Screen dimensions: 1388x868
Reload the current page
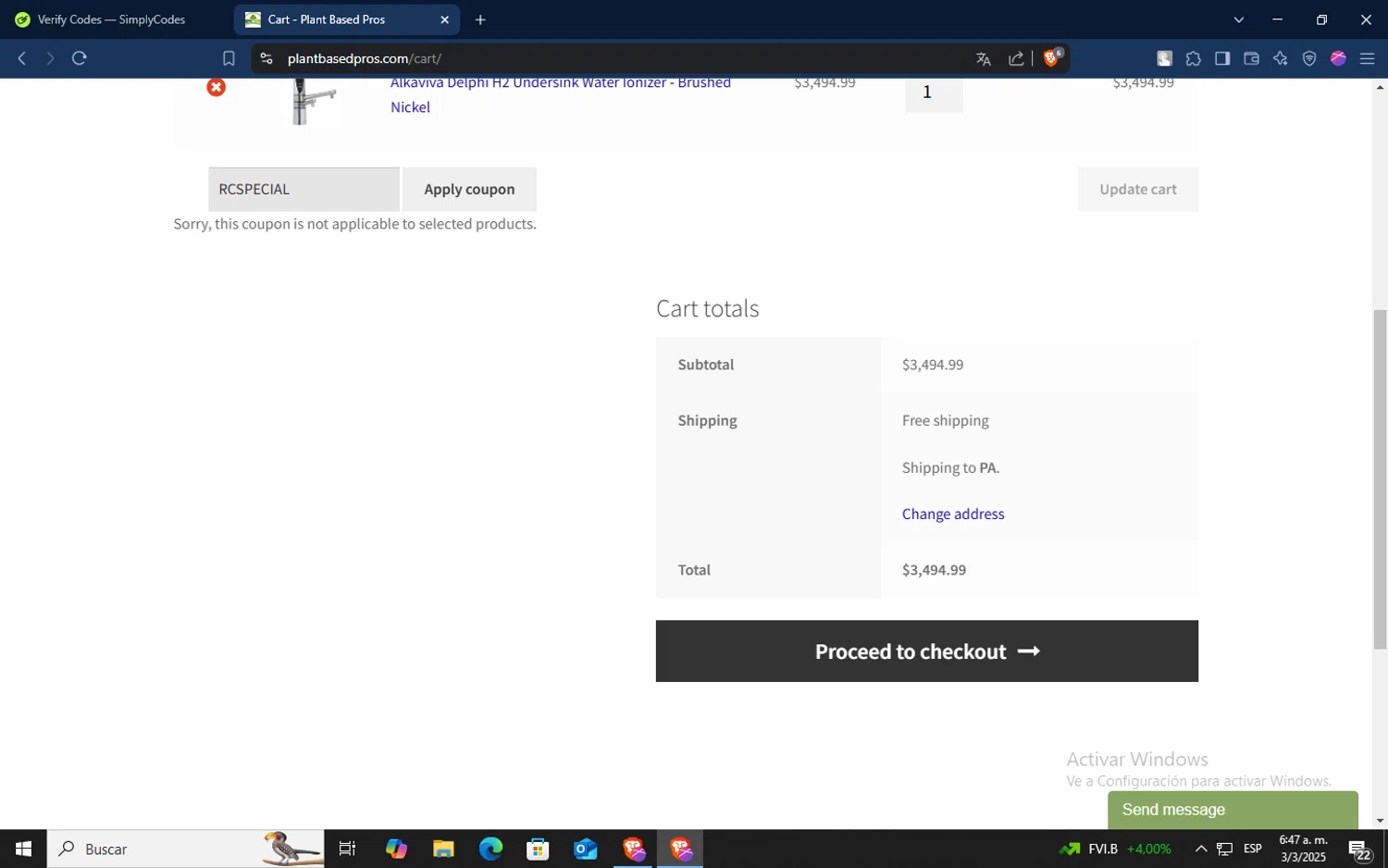coord(80,58)
